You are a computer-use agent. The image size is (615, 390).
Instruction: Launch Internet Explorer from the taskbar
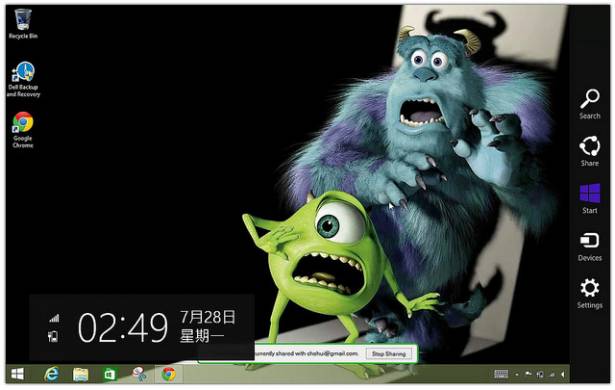[x=51, y=374]
